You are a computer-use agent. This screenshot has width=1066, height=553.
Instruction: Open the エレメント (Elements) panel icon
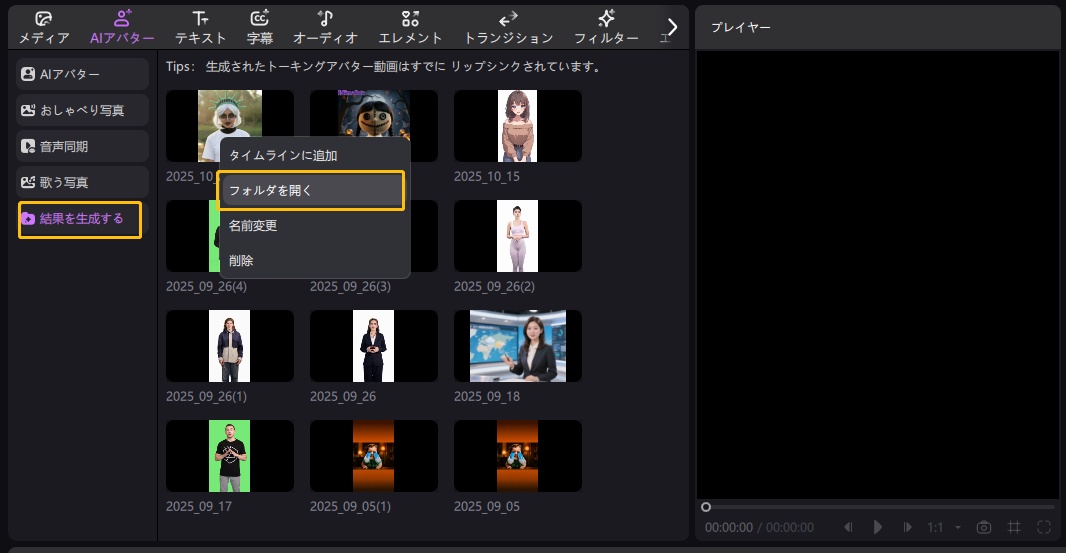coord(410,18)
